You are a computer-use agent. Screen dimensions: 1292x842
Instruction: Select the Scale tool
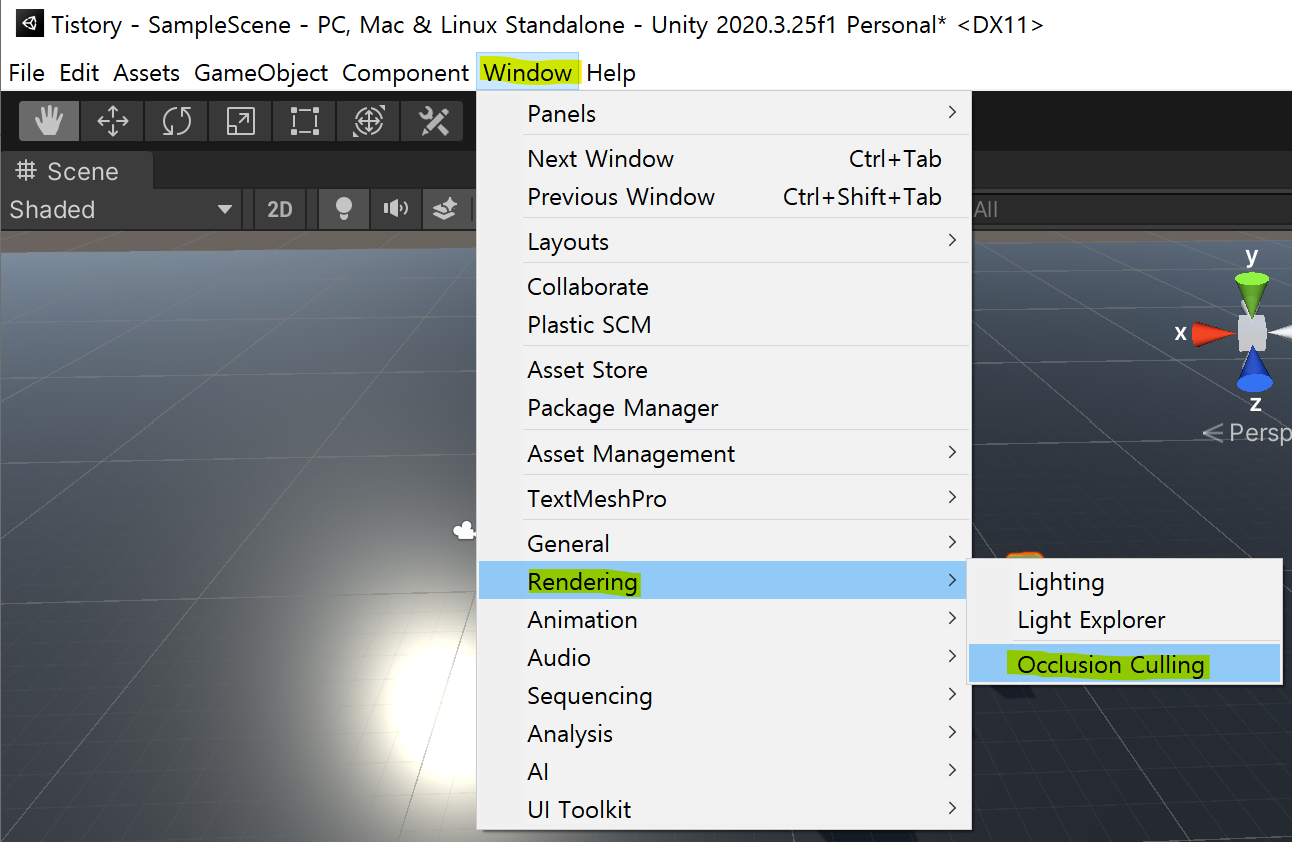pos(241,122)
